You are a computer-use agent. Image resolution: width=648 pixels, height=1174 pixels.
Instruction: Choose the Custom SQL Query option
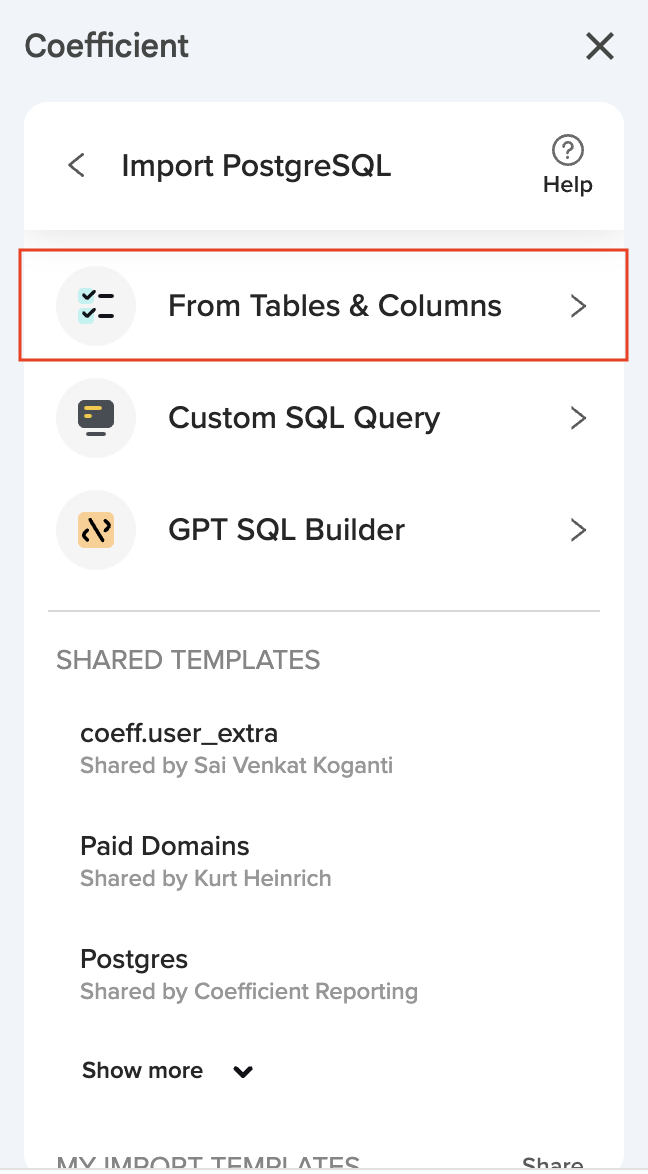(304, 418)
